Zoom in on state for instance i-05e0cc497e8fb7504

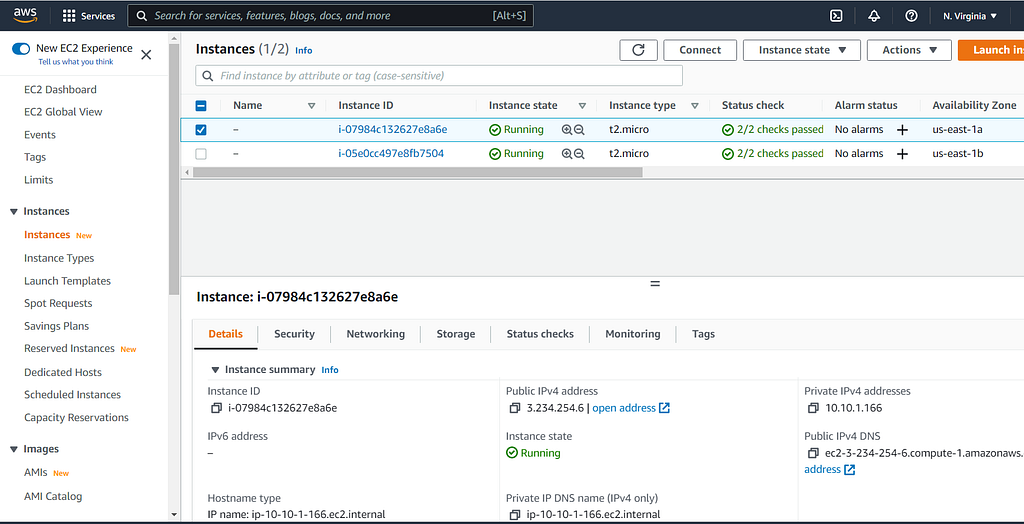coord(567,154)
